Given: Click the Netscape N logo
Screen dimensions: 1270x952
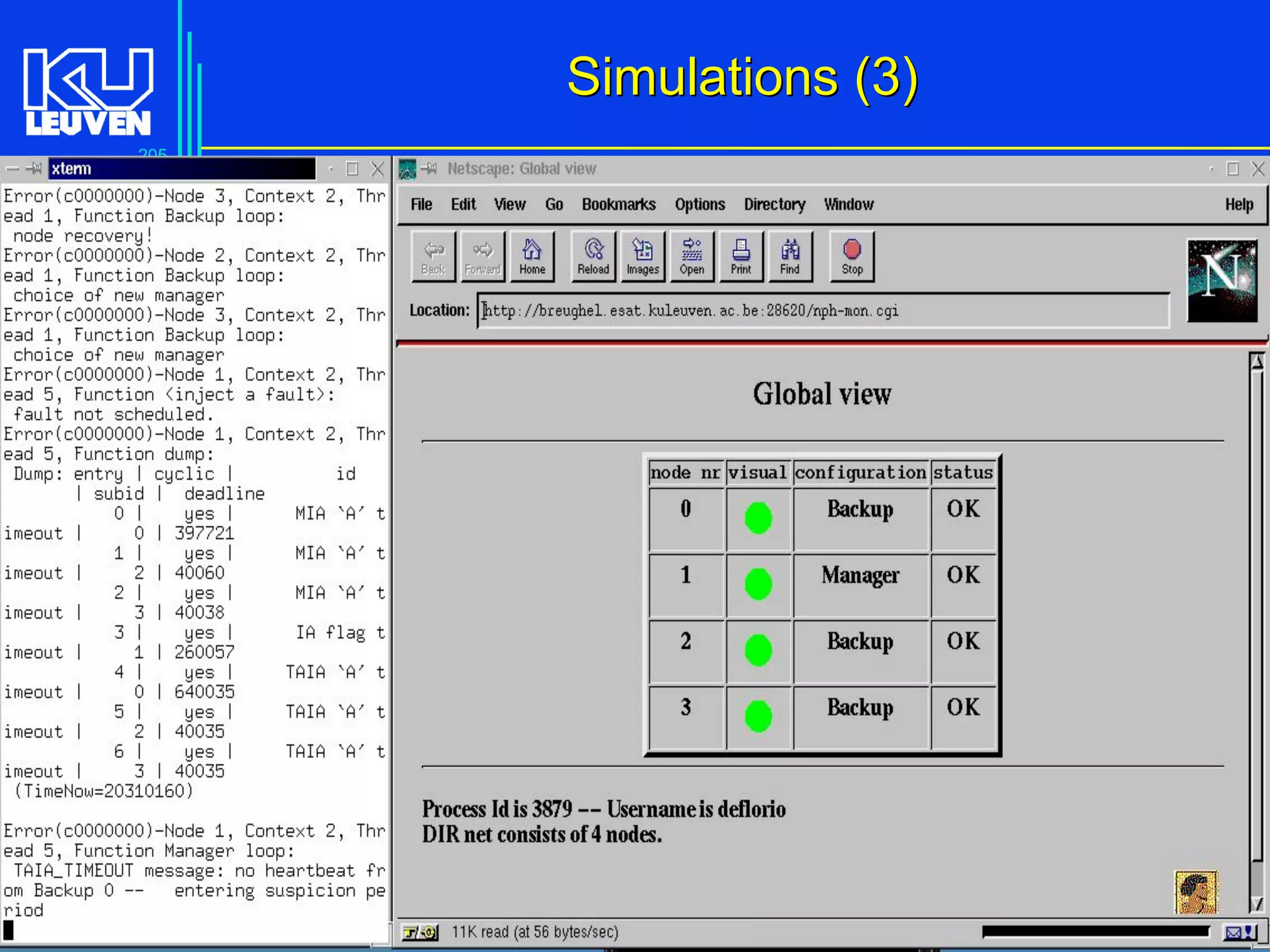Looking at the screenshot, I should [x=1222, y=280].
